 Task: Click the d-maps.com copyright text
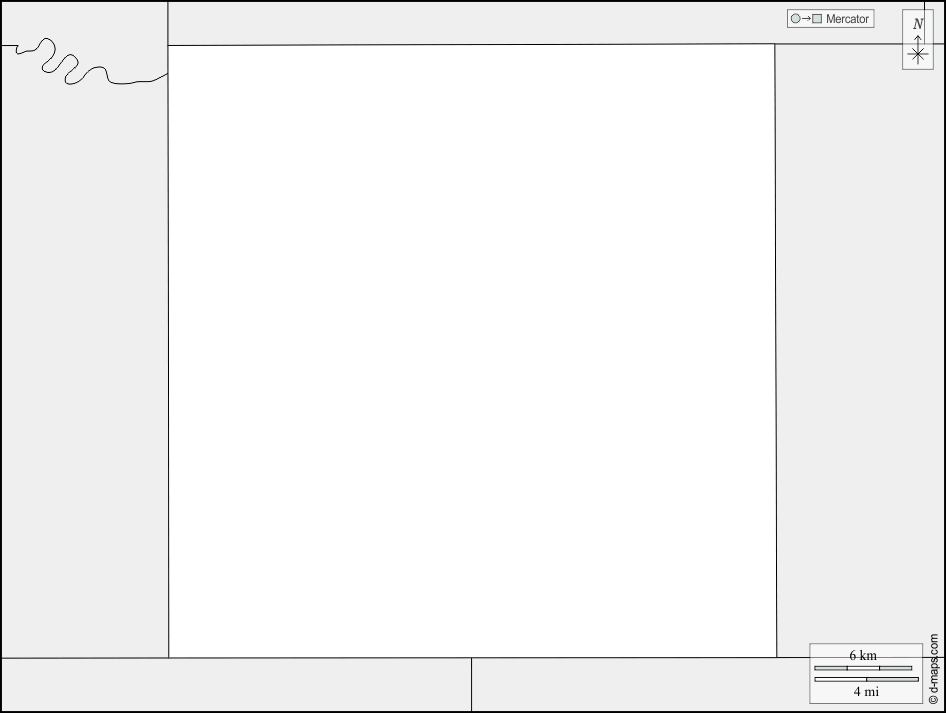pos(933,668)
